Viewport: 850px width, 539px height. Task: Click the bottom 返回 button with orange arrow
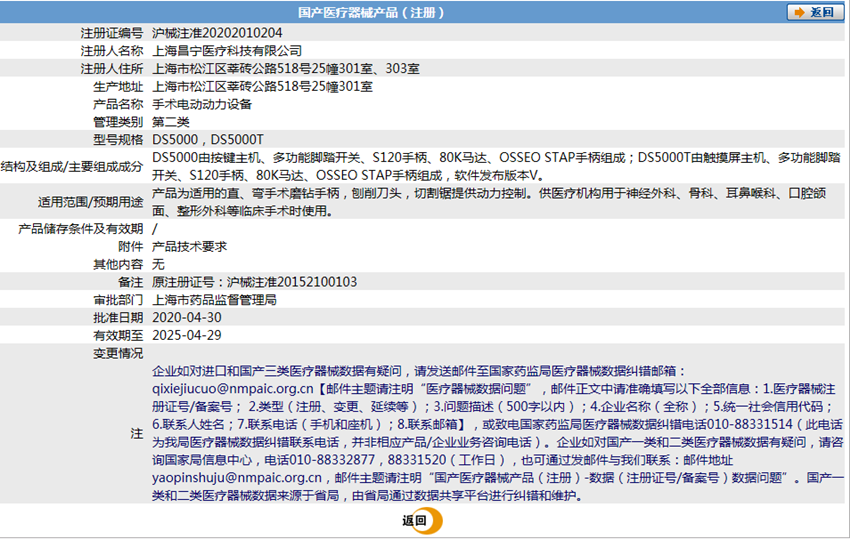pyautogui.click(x=422, y=521)
